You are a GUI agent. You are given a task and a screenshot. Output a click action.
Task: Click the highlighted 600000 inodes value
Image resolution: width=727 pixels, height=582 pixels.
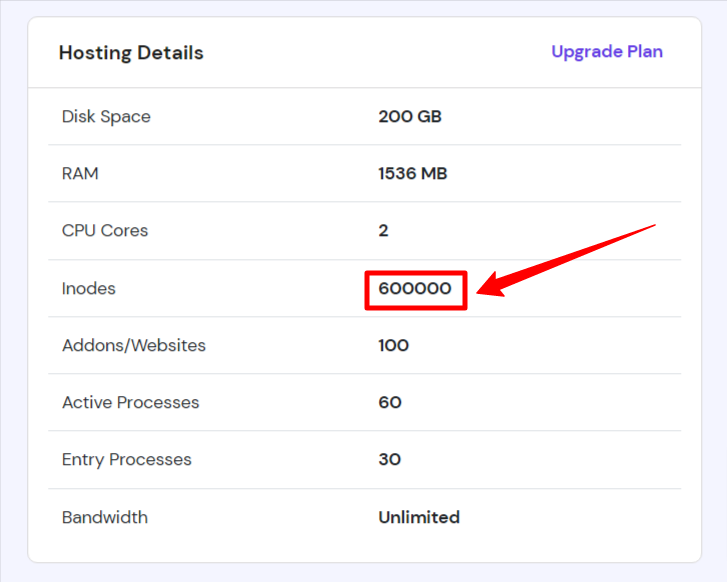point(415,288)
